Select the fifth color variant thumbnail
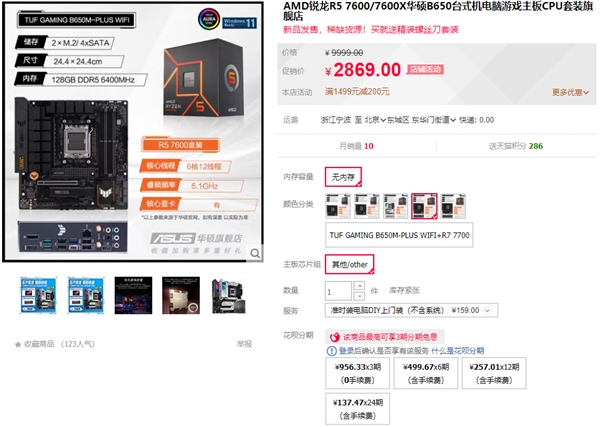600x427 pixels. tap(453, 206)
